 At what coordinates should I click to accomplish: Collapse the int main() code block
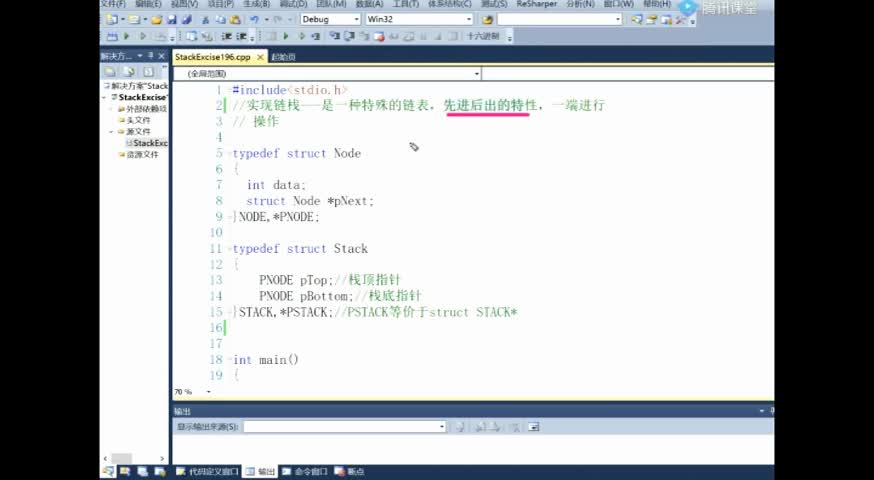pyautogui.click(x=230, y=360)
